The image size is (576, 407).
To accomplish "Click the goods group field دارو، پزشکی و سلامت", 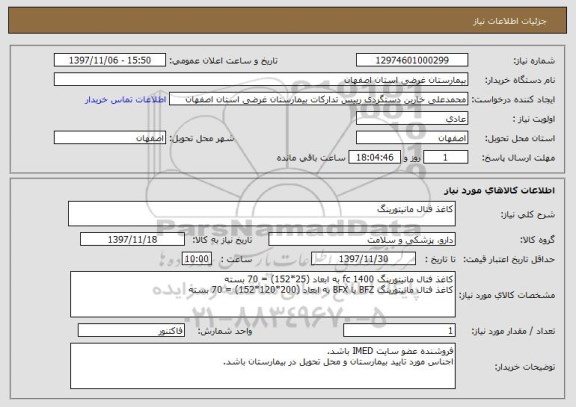I will (x=362, y=240).
